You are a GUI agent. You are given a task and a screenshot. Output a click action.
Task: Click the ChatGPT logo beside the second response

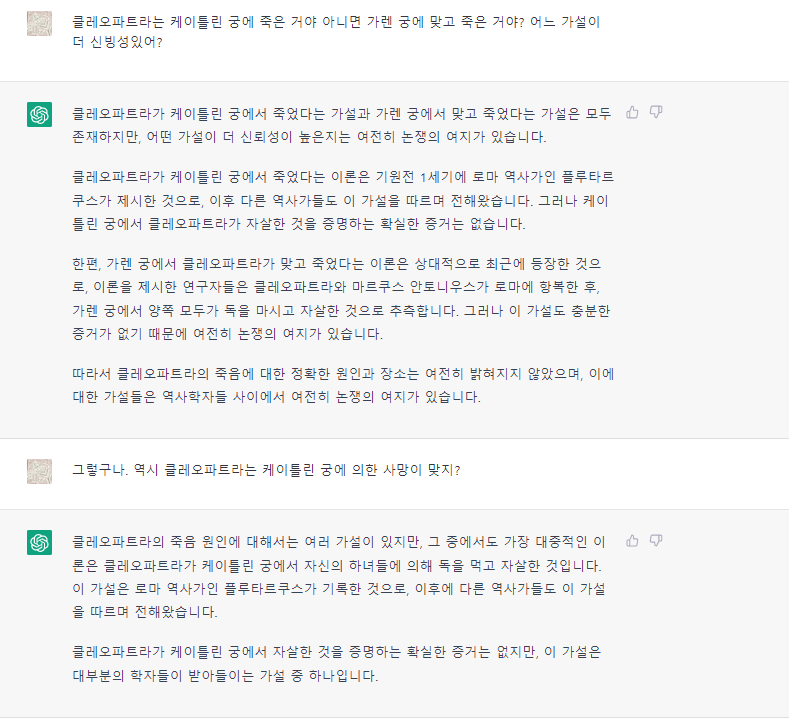point(39,542)
